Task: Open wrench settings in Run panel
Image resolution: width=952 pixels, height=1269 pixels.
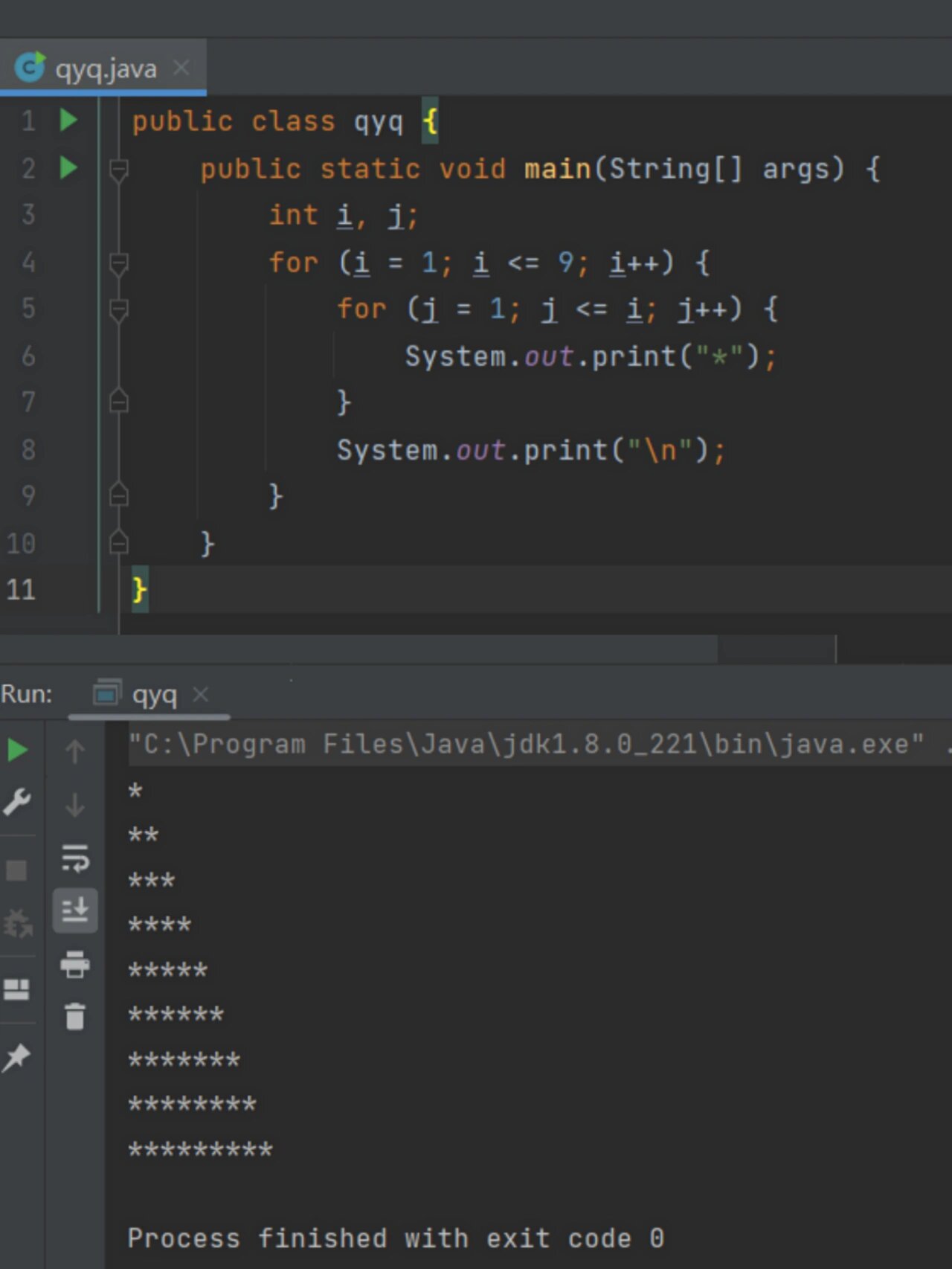Action: (17, 802)
